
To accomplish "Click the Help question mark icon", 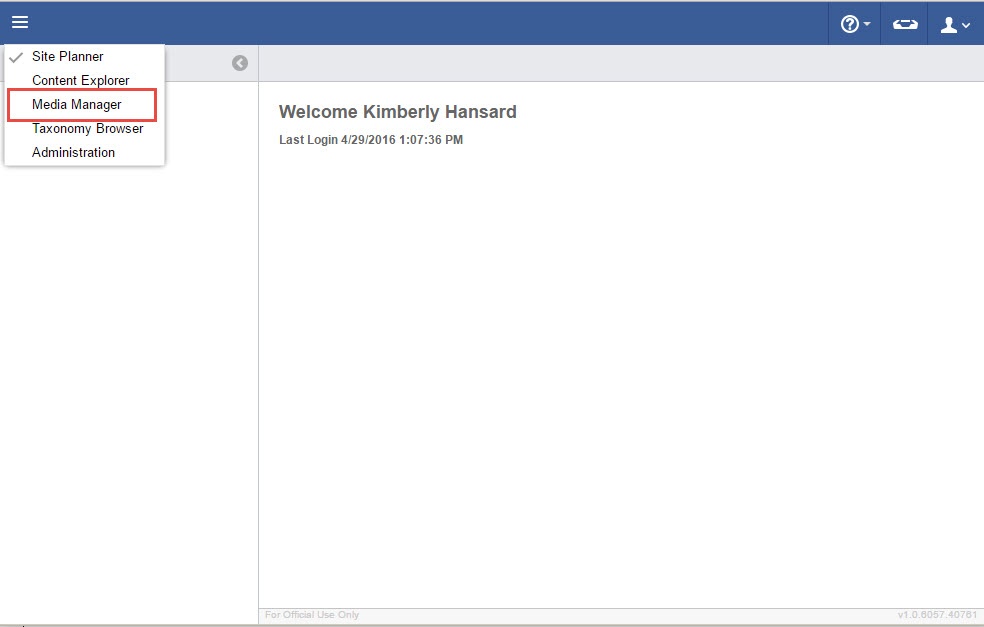I will coord(849,24).
